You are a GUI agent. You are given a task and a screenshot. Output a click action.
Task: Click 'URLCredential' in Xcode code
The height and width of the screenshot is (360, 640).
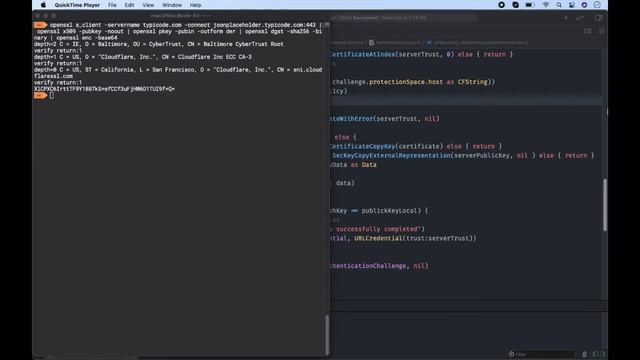point(378,238)
